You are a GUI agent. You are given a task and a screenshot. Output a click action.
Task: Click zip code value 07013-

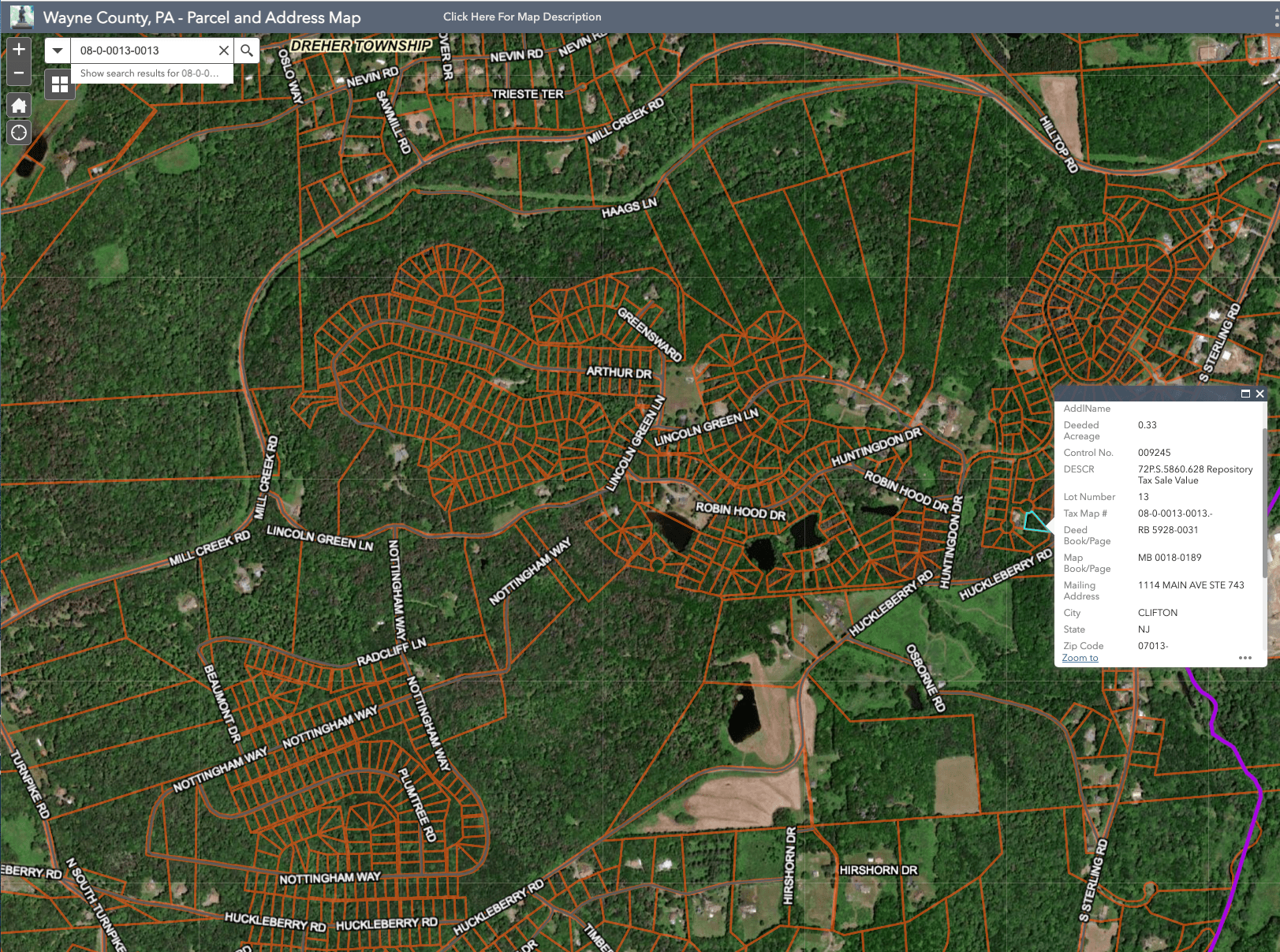(x=1153, y=646)
